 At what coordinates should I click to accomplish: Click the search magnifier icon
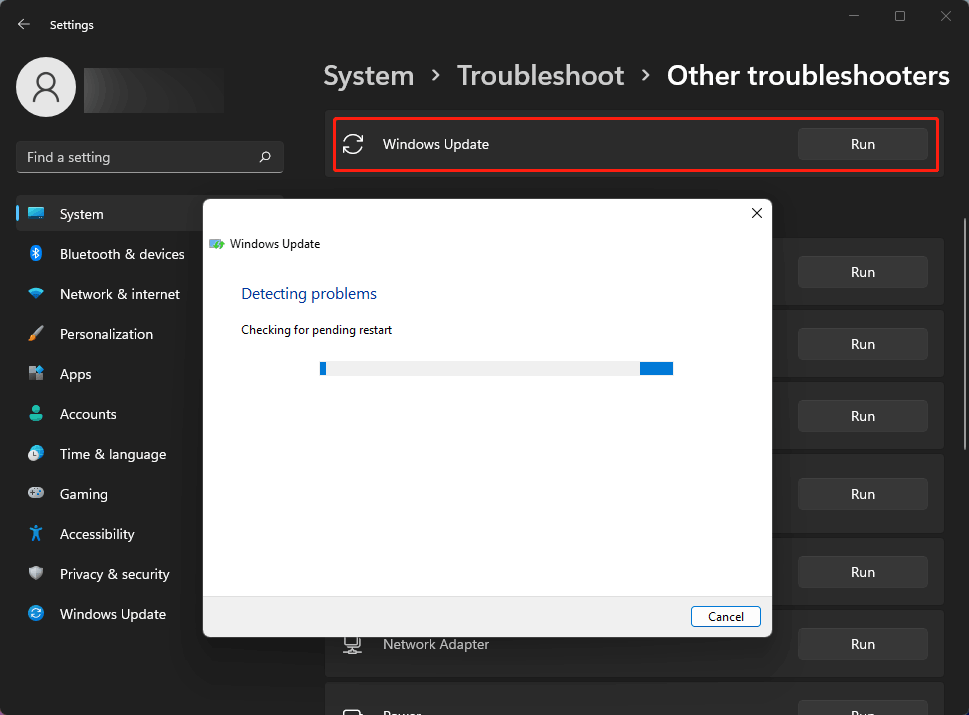(264, 157)
